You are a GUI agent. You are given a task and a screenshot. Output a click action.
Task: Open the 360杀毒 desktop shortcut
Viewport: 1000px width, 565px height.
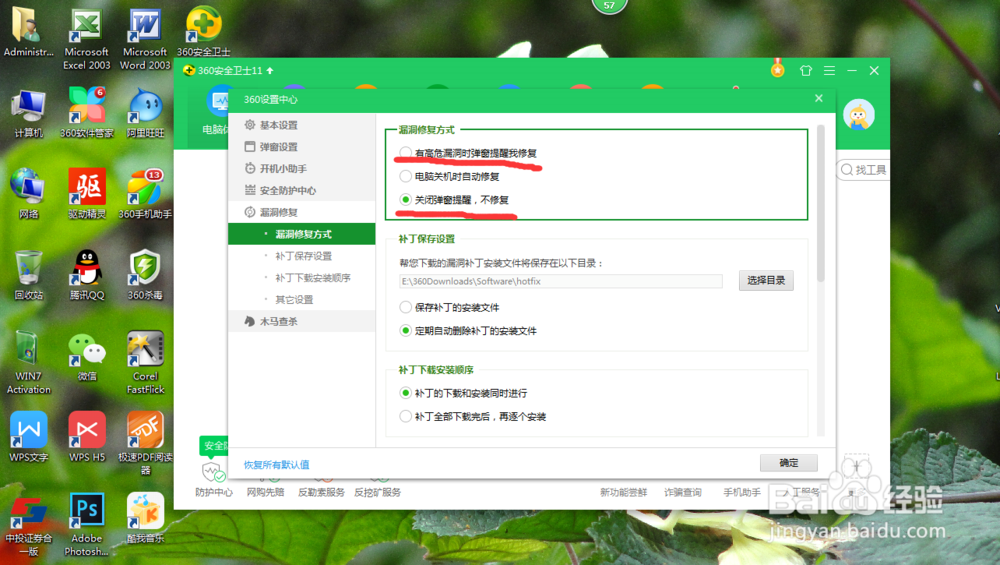(x=145, y=275)
